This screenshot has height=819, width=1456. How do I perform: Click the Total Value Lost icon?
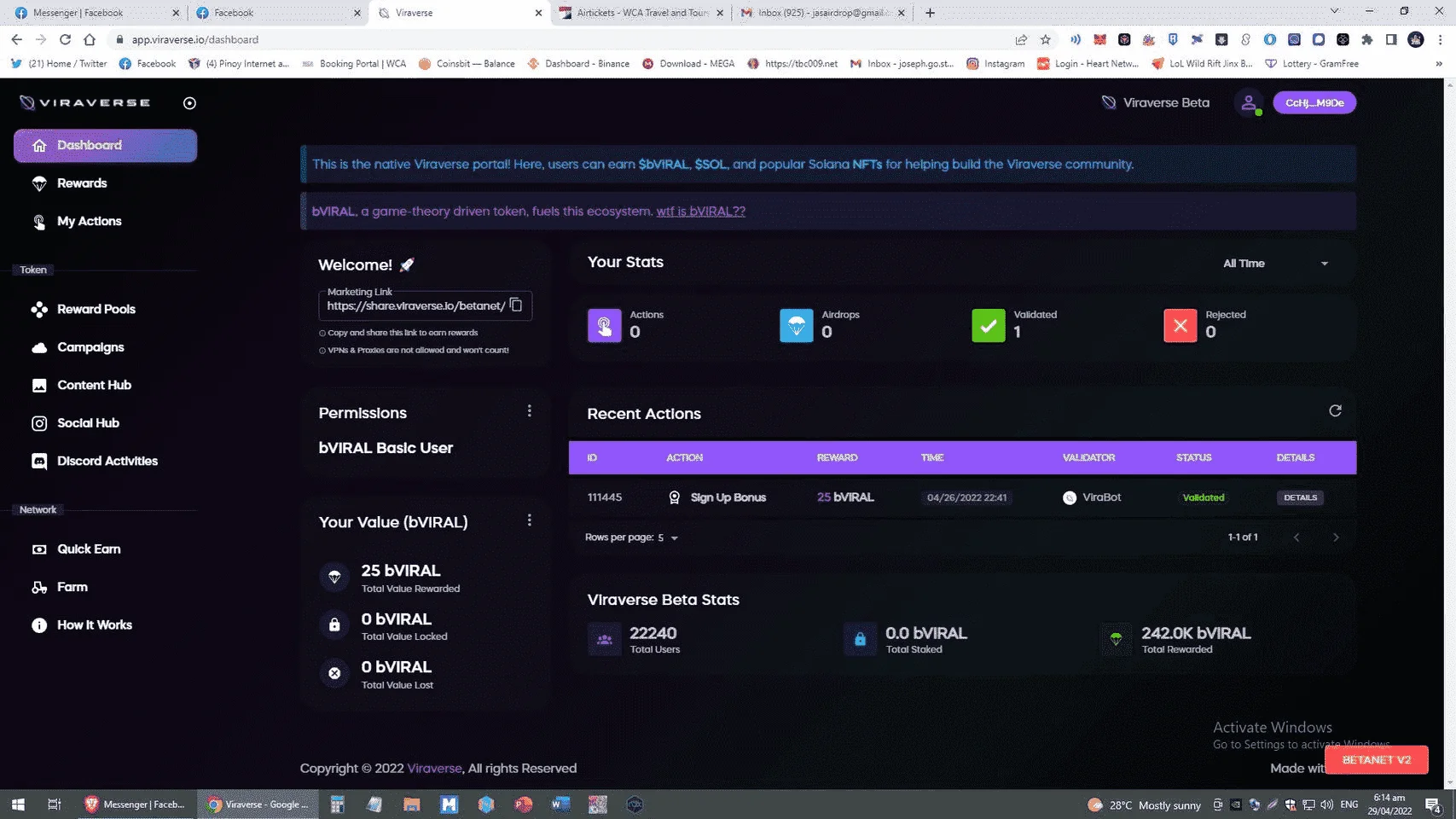(334, 674)
